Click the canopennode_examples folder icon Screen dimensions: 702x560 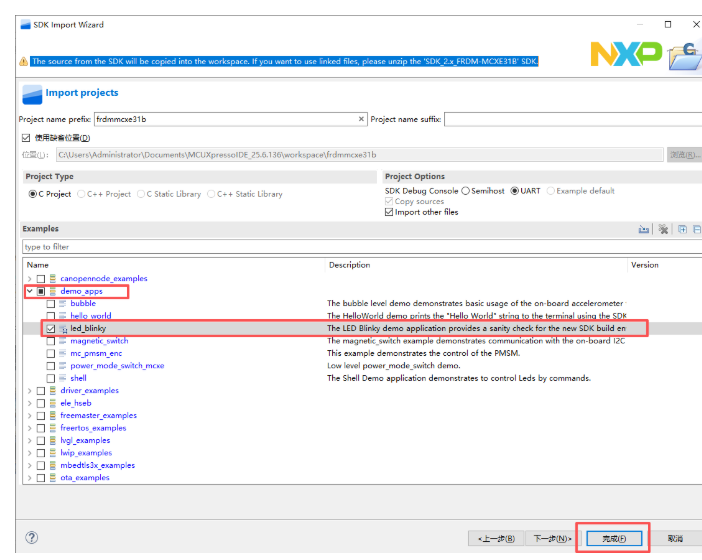pos(53,278)
